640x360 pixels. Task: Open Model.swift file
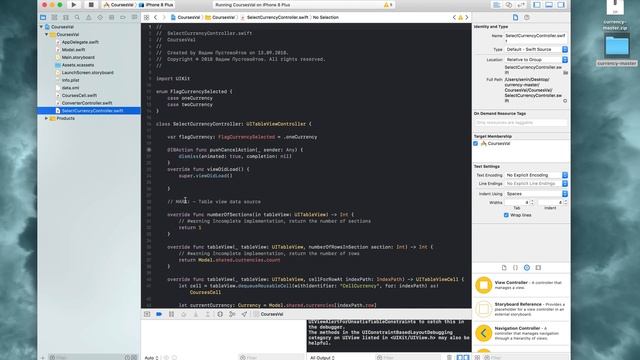click(x=73, y=50)
